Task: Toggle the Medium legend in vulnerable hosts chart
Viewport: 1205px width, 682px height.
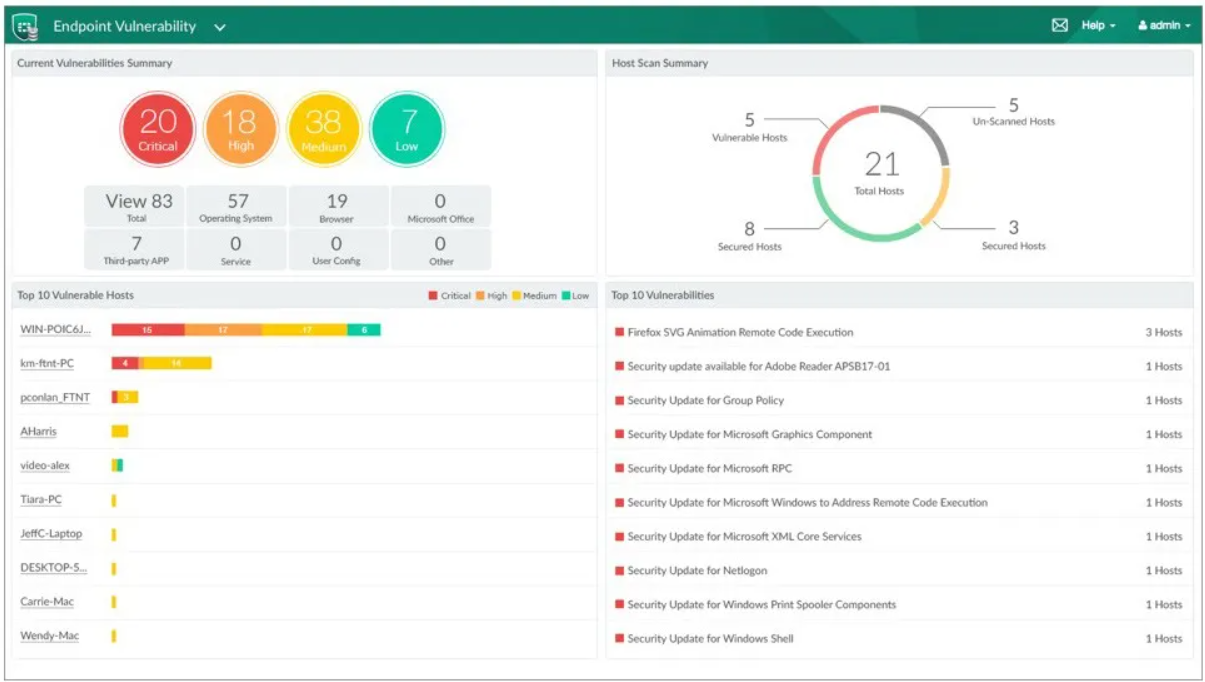Action: [x=534, y=296]
